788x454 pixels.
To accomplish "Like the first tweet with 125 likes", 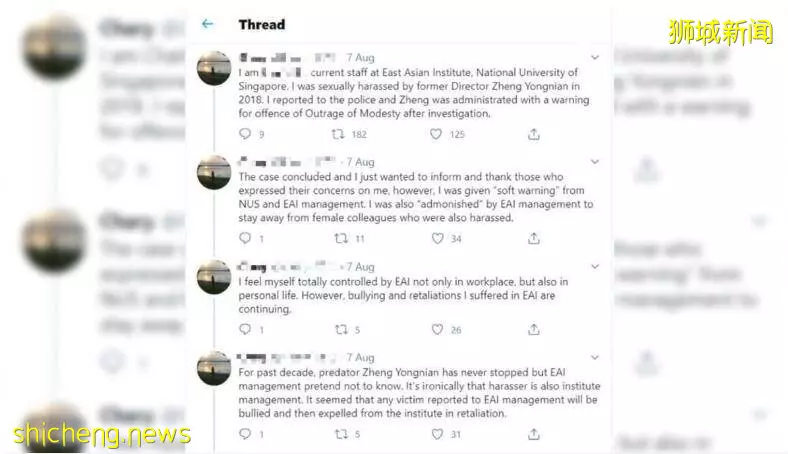I will coord(436,134).
